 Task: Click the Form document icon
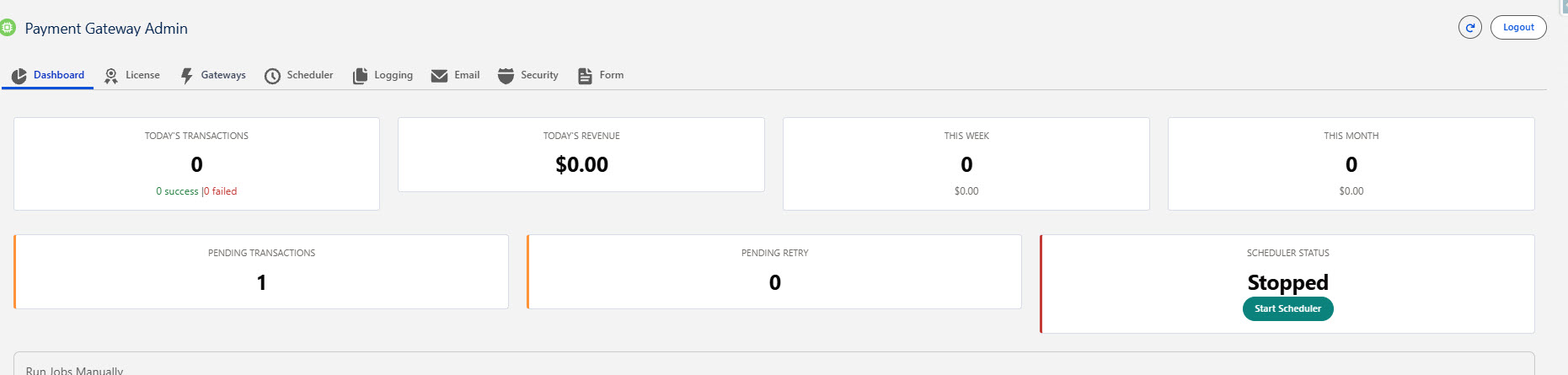pos(585,76)
